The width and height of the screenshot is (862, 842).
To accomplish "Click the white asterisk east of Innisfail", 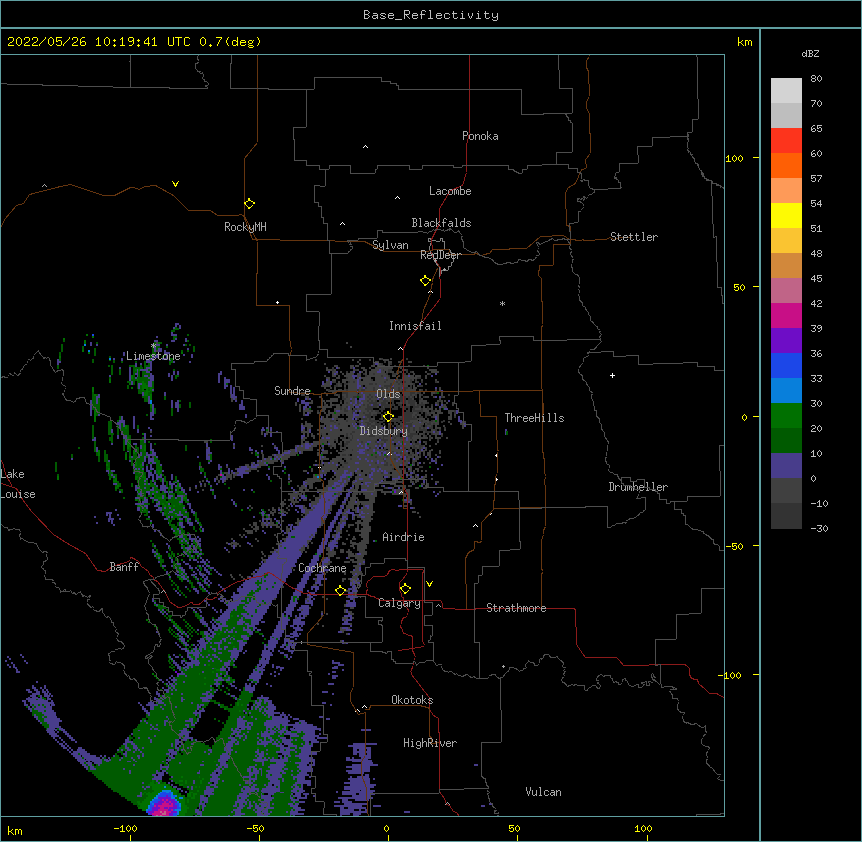I will [x=502, y=303].
